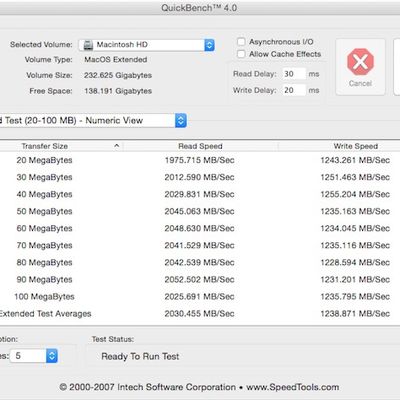400x400 pixels.
Task: Toggle Allow Cache Effects checkbox
Action: [241, 54]
